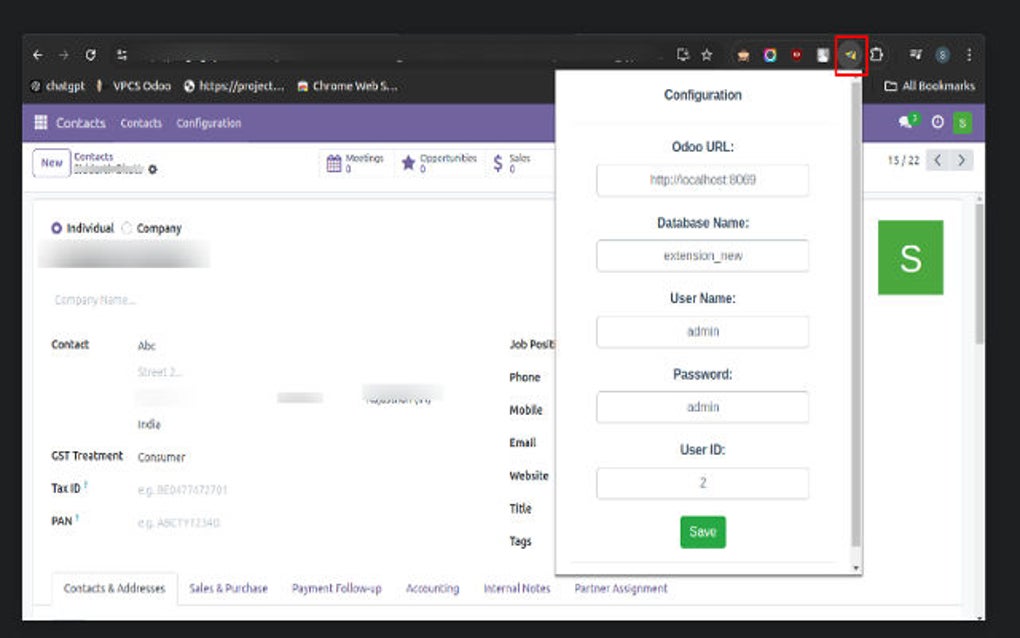Click the green S user avatar
1020x638 pixels.
click(961, 122)
